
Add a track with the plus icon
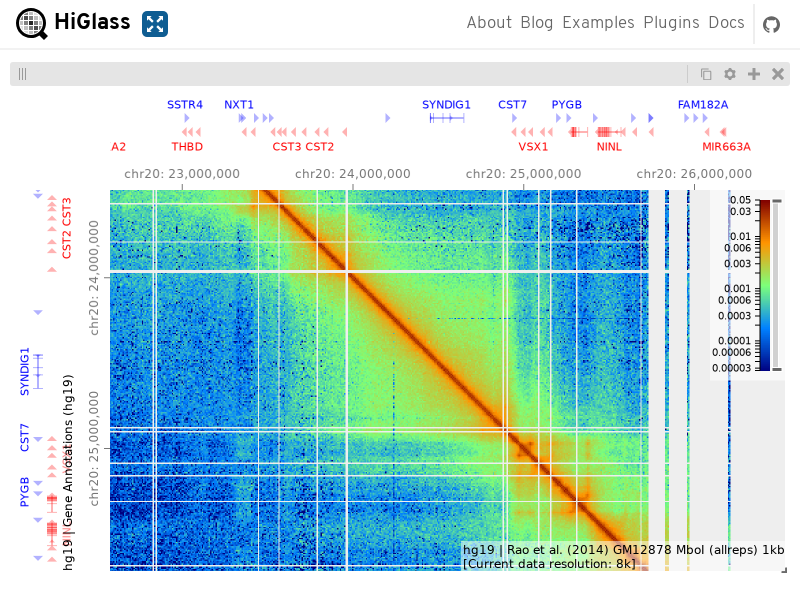tap(754, 74)
